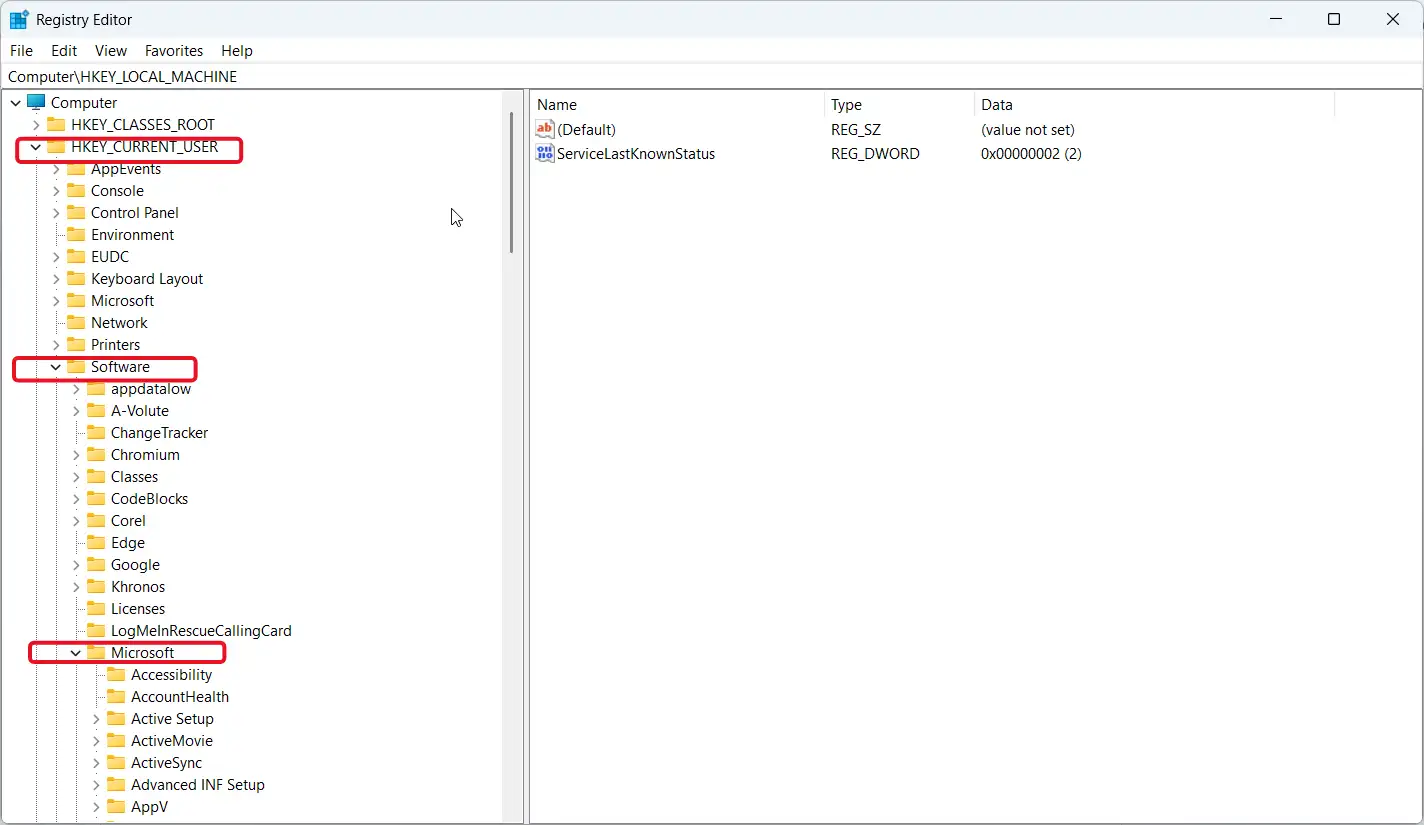Click the Printers folder icon
Viewport: 1424px width, 825px height.
pos(76,344)
